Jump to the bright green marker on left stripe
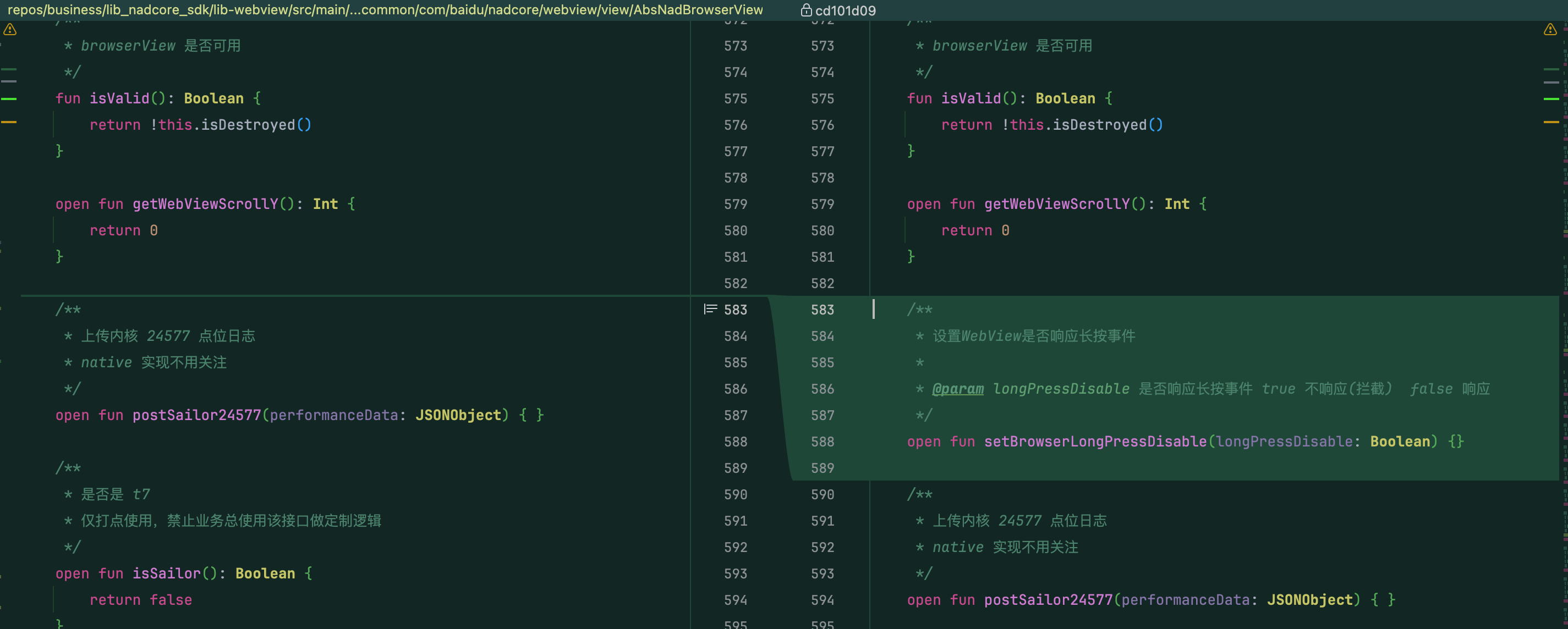The width and height of the screenshot is (1568, 629). [x=8, y=98]
